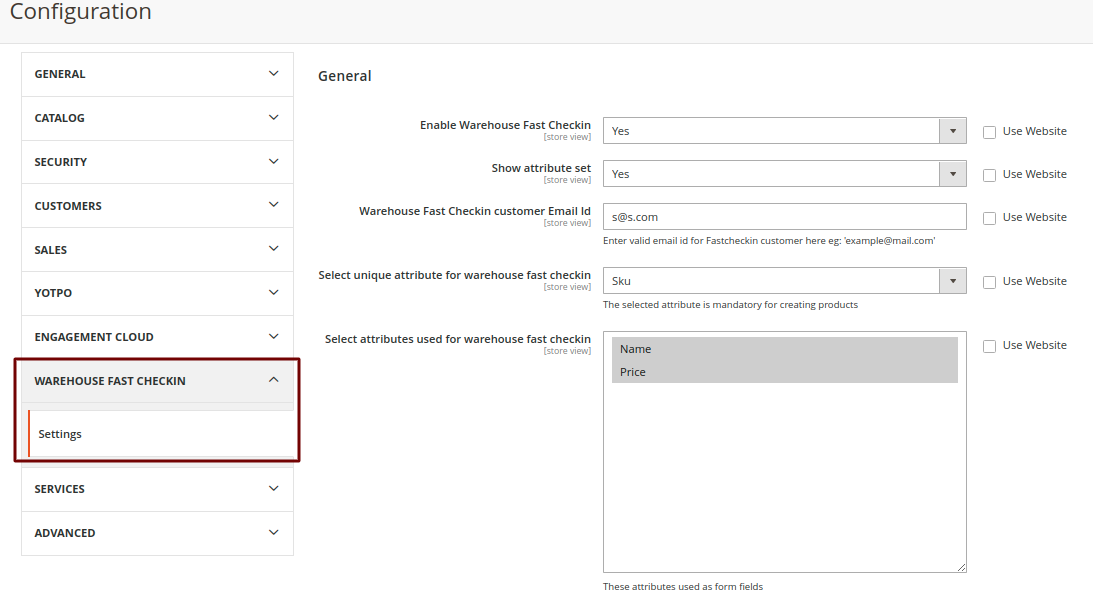Open the Show attribute set dropdown
The image size is (1093, 602).
click(x=784, y=174)
